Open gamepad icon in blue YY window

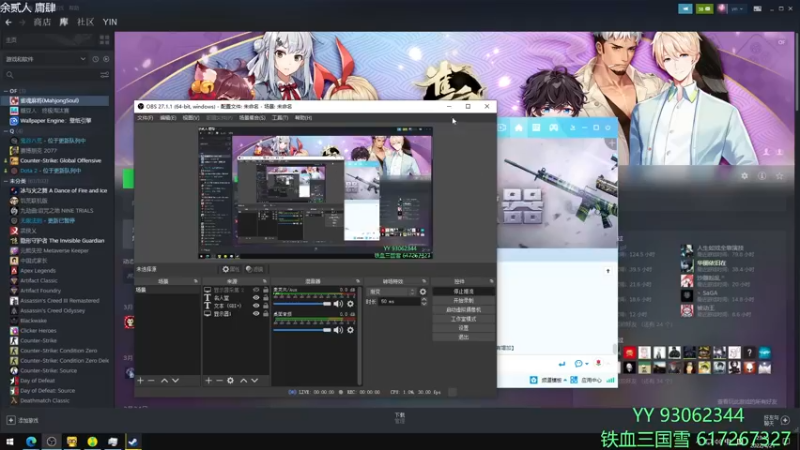[554, 128]
